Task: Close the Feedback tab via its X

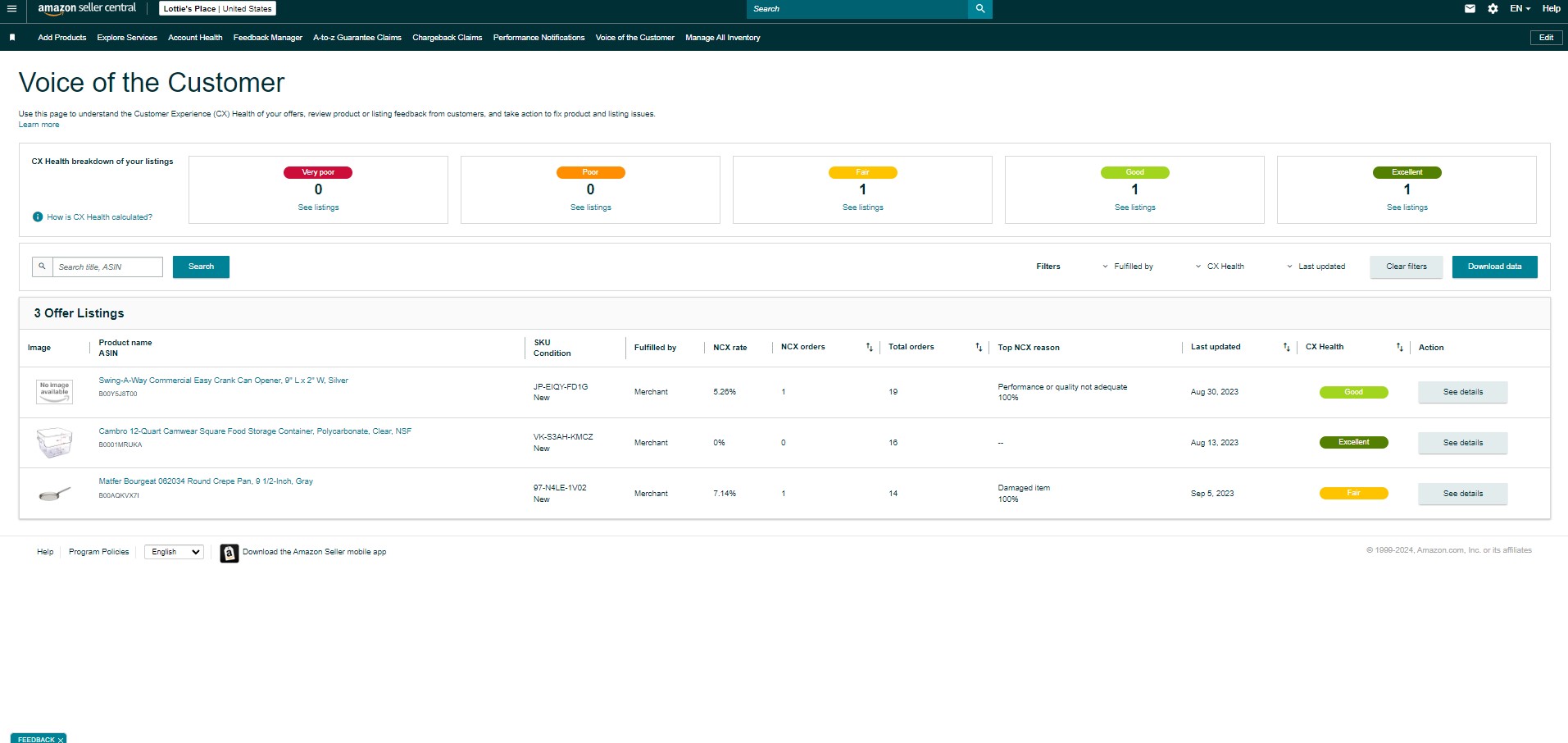Action: coord(61,740)
